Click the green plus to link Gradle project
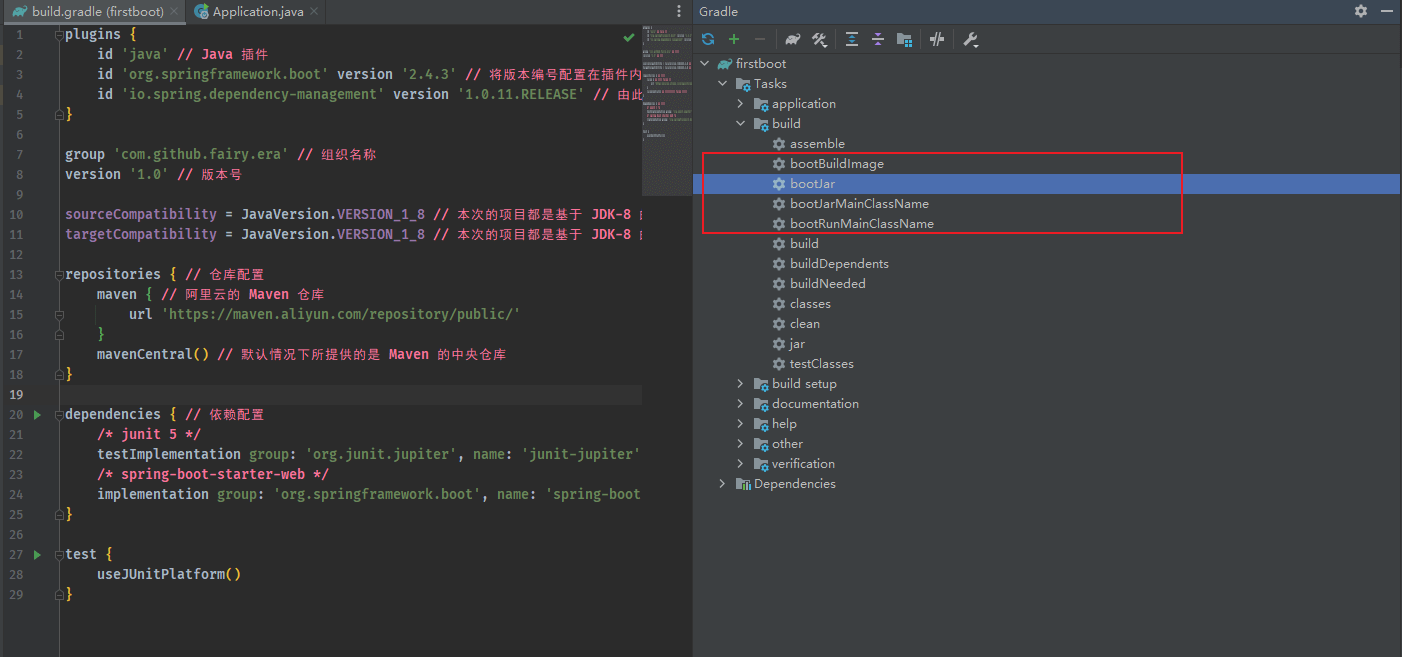This screenshot has width=1402, height=657. (734, 39)
